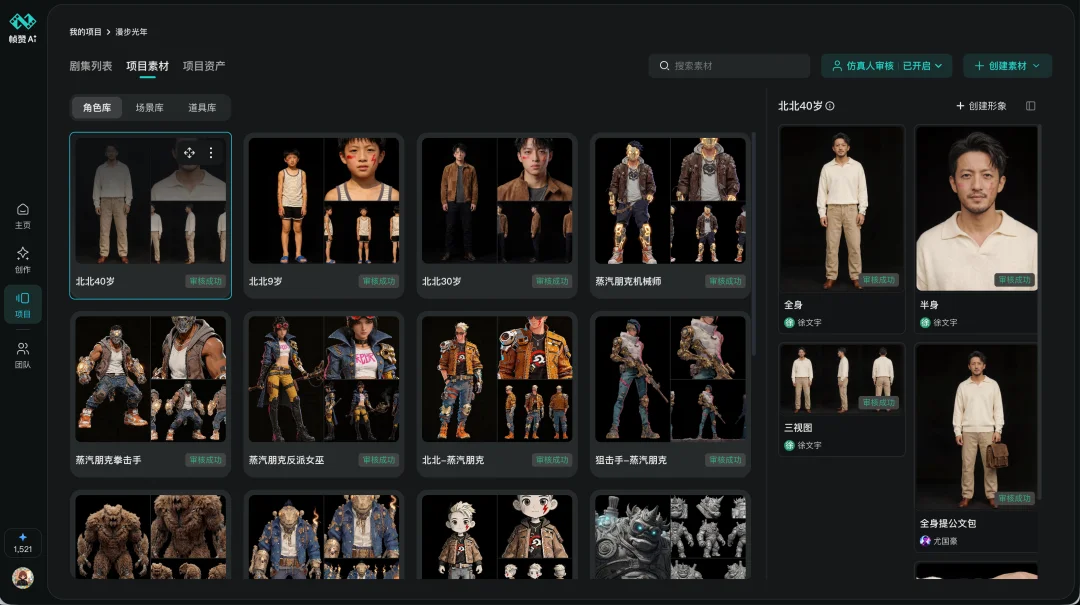Image resolution: width=1080 pixels, height=605 pixels.
Task: Select the 角色库 segment
Action: (x=97, y=107)
